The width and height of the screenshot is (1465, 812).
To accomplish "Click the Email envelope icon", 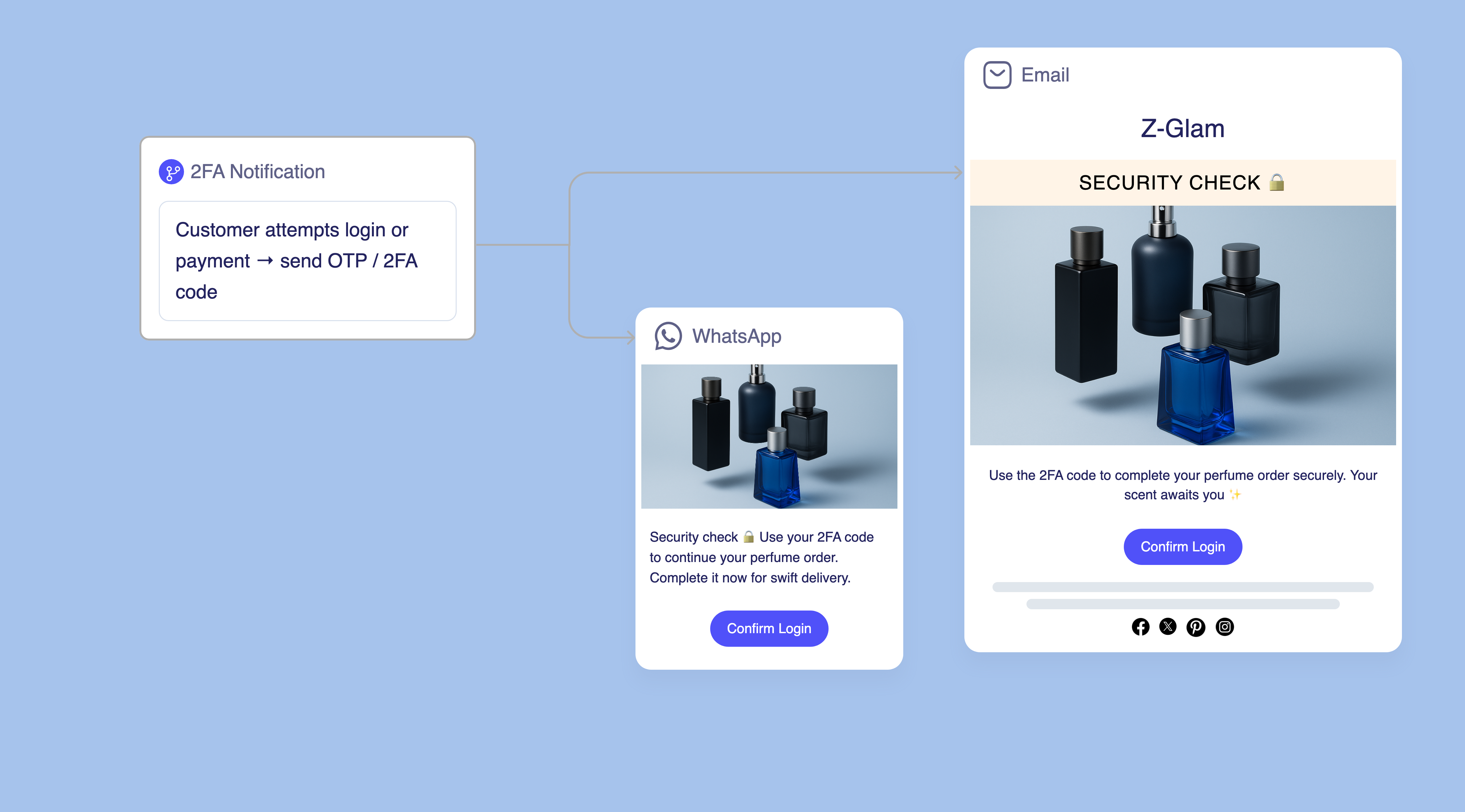I will point(997,75).
